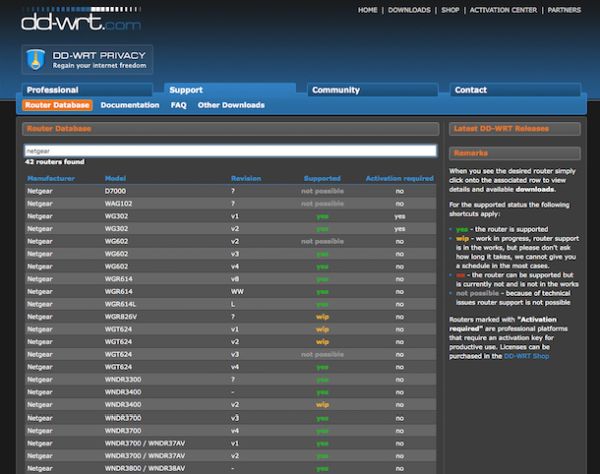This screenshot has height=474, width=600.
Task: Select WNDR3700 / WNDR37AV v2 row
Action: [230, 456]
